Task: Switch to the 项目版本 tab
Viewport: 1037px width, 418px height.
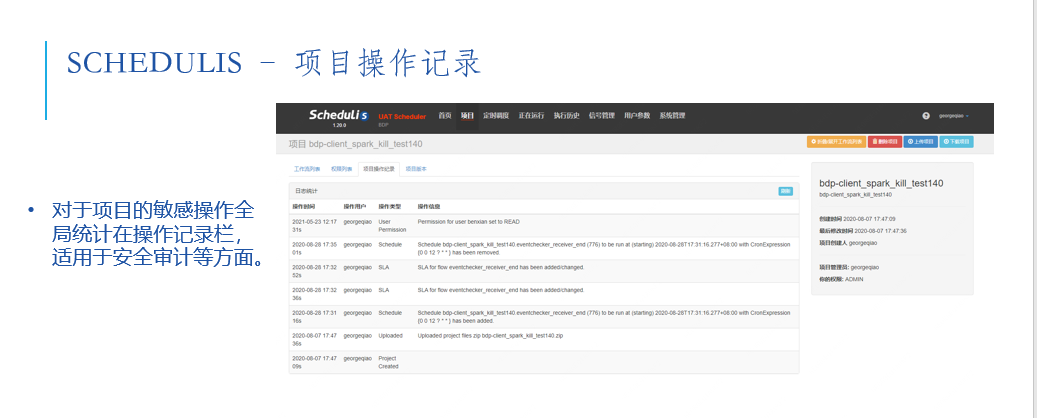Action: point(416,169)
